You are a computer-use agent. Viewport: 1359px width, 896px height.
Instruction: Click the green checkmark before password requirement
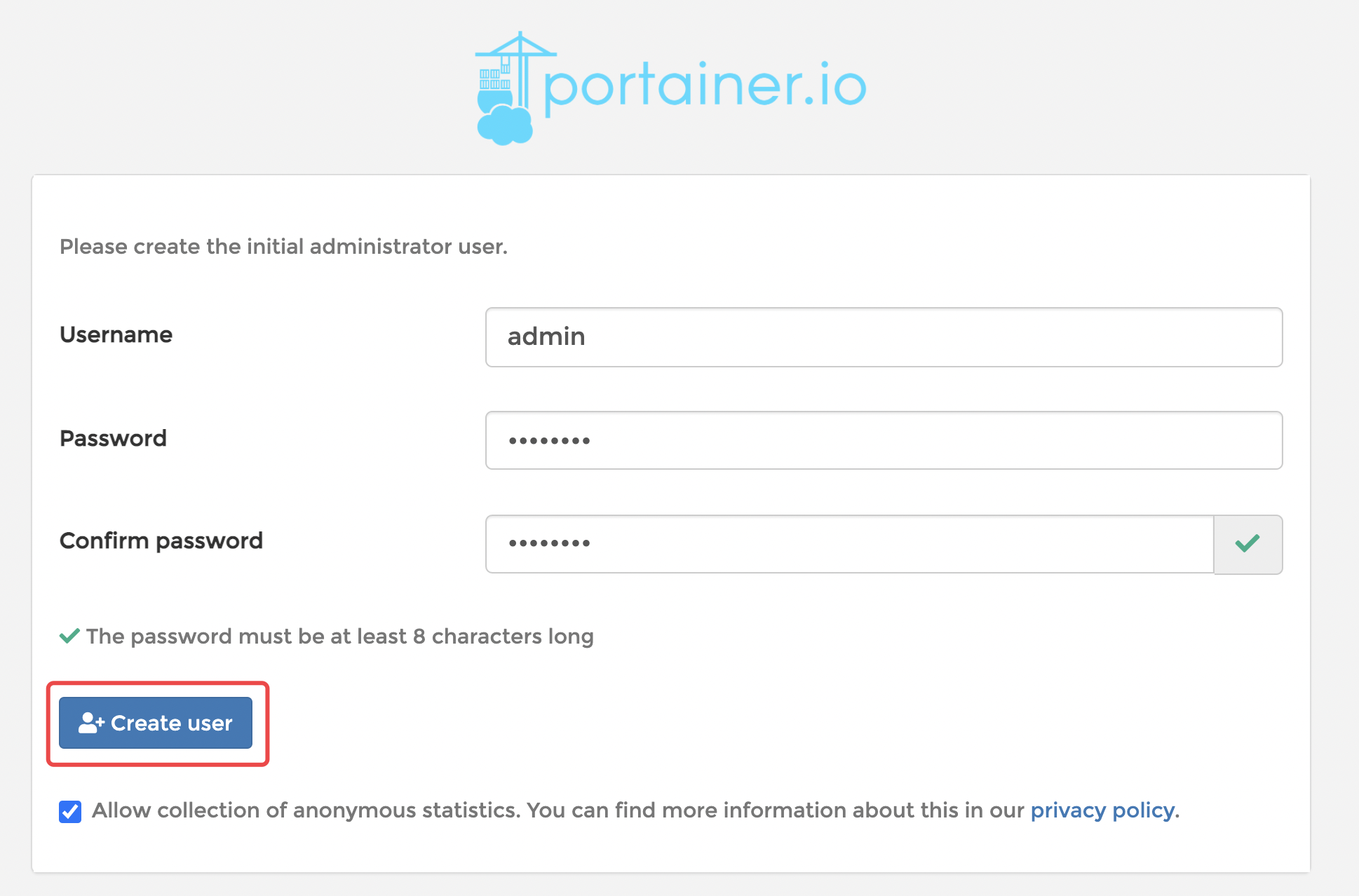tap(69, 636)
